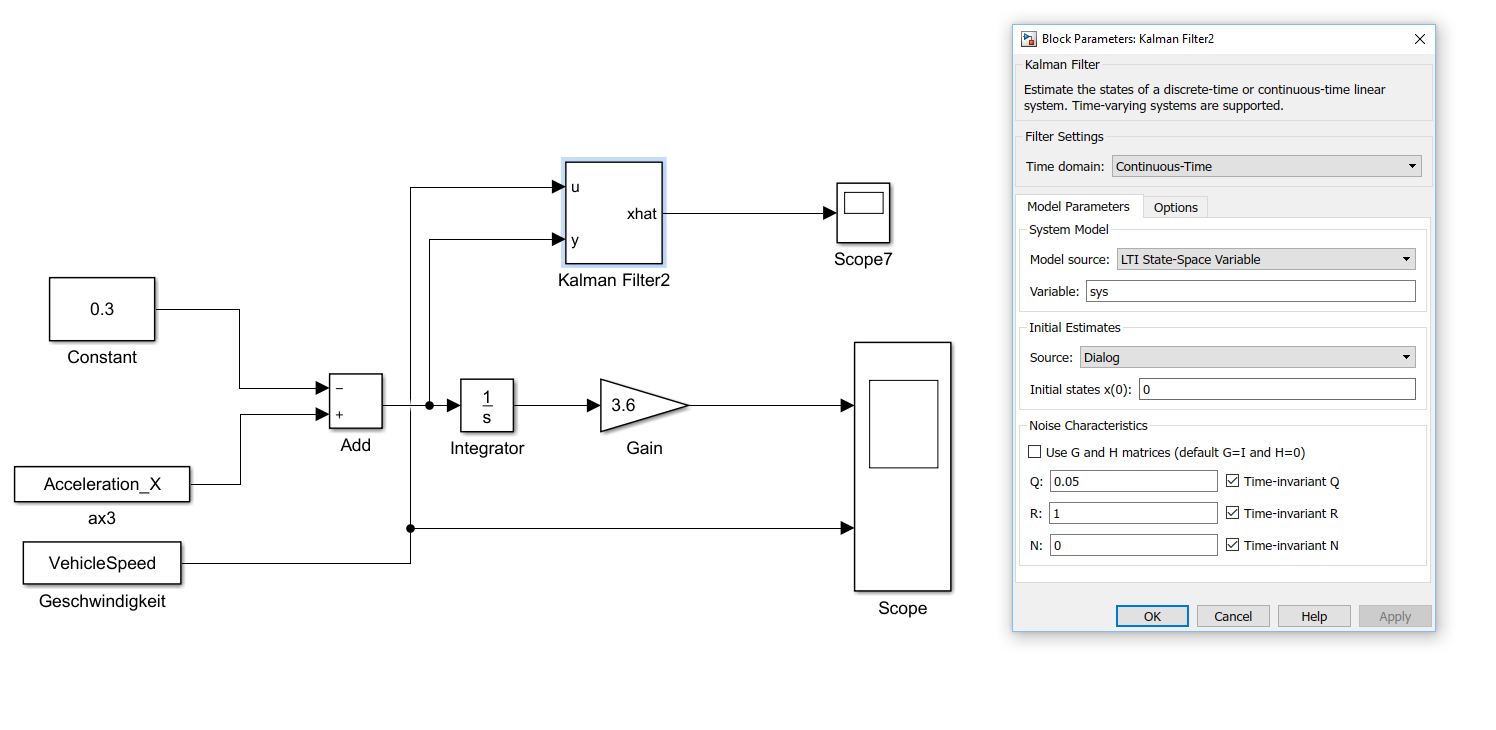Open Initial Estimates Source dropdown
Image resolution: width=1496 pixels, height=730 pixels.
(1246, 358)
